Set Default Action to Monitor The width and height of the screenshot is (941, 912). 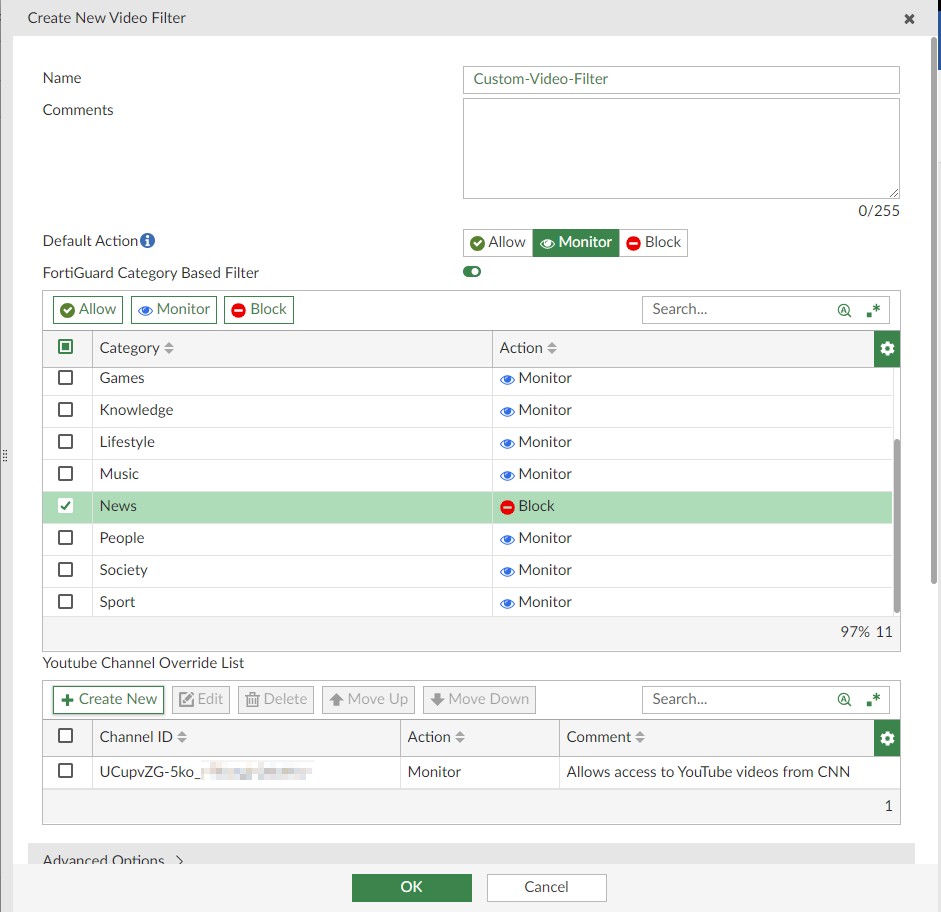[576, 242]
